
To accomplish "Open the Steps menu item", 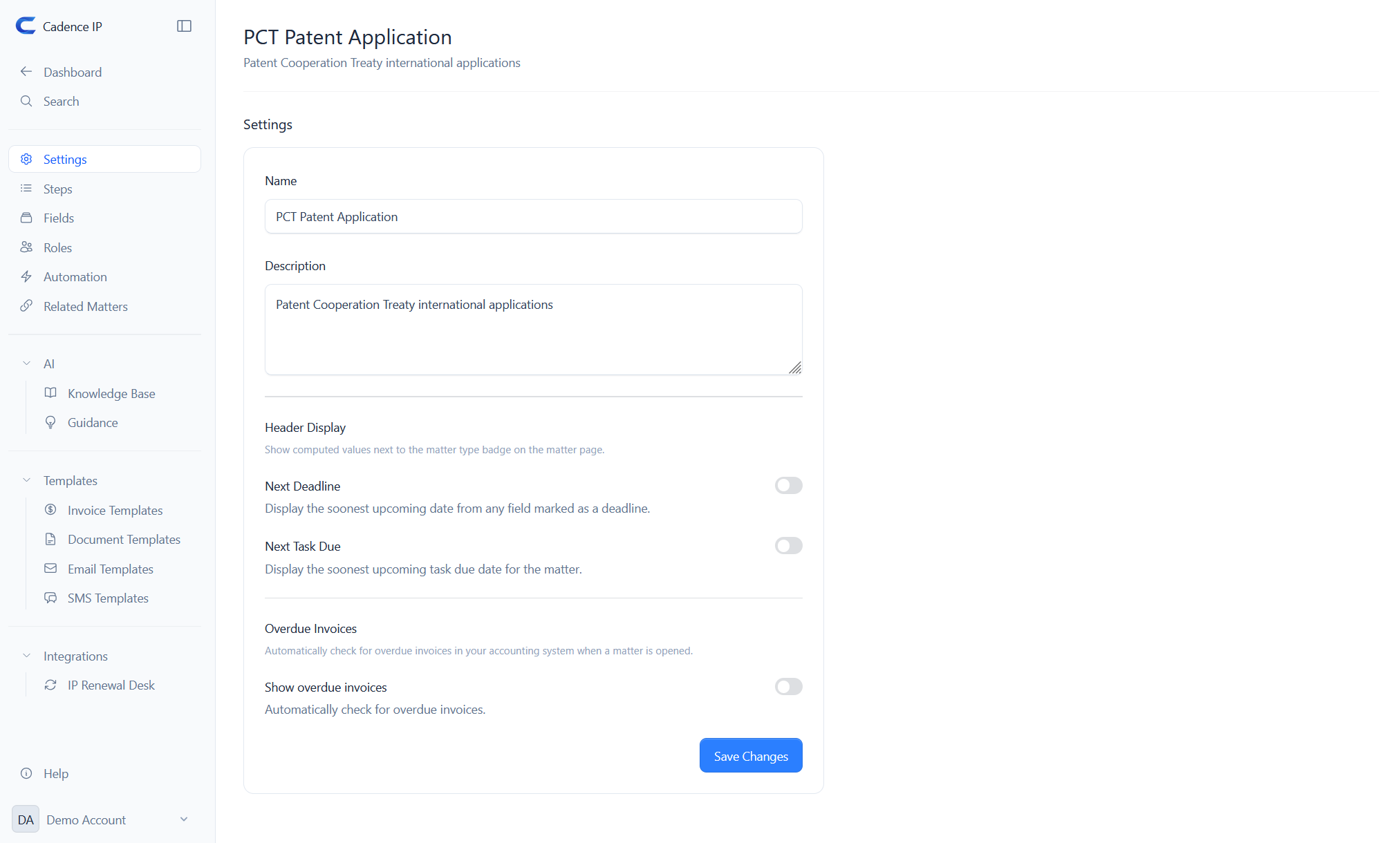I will [x=104, y=189].
